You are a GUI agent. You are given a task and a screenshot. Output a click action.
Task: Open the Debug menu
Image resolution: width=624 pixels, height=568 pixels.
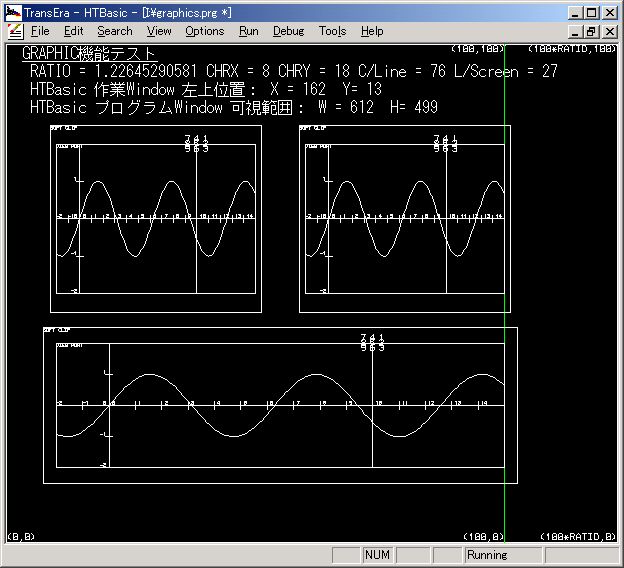(x=288, y=31)
